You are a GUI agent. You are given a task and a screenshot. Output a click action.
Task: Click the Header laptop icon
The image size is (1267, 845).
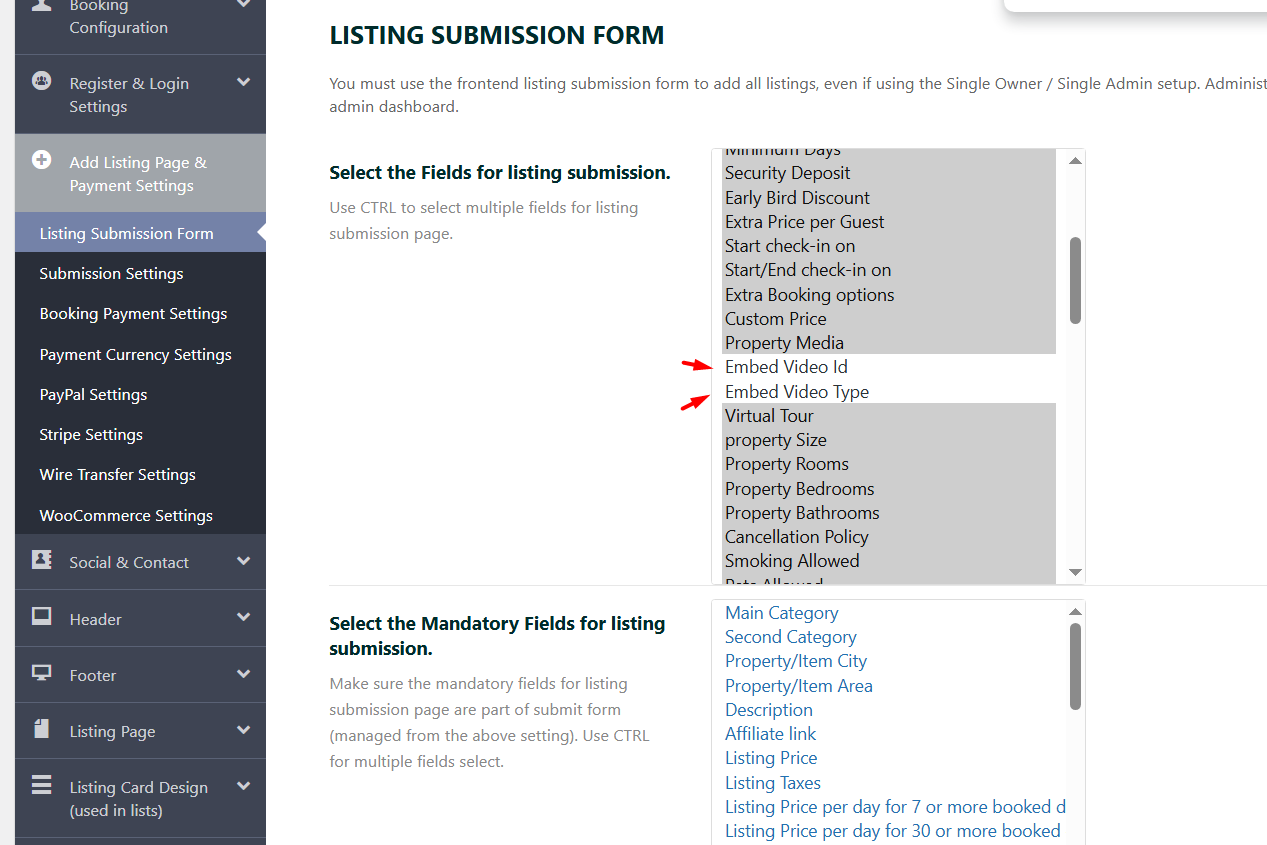coord(42,617)
